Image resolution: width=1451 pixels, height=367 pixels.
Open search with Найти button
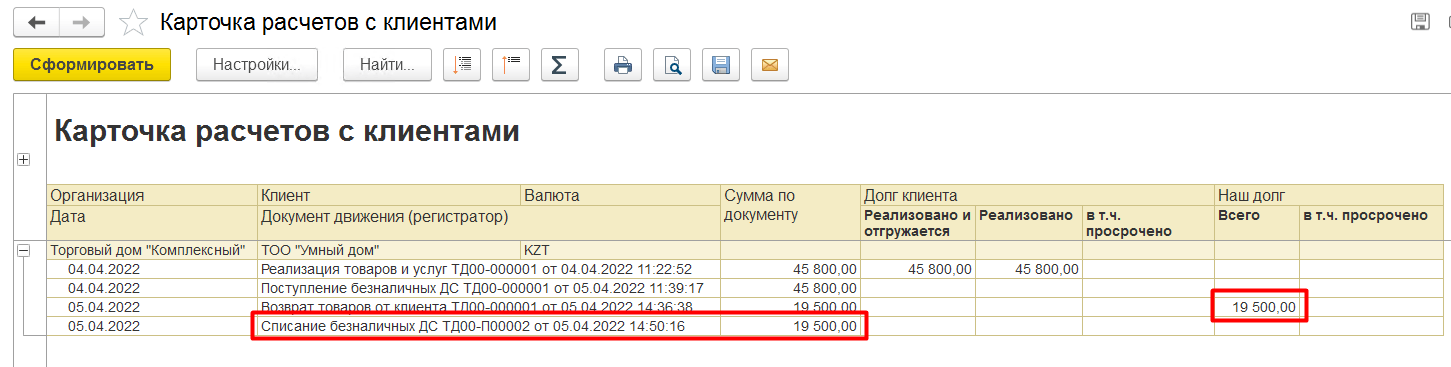point(387,65)
